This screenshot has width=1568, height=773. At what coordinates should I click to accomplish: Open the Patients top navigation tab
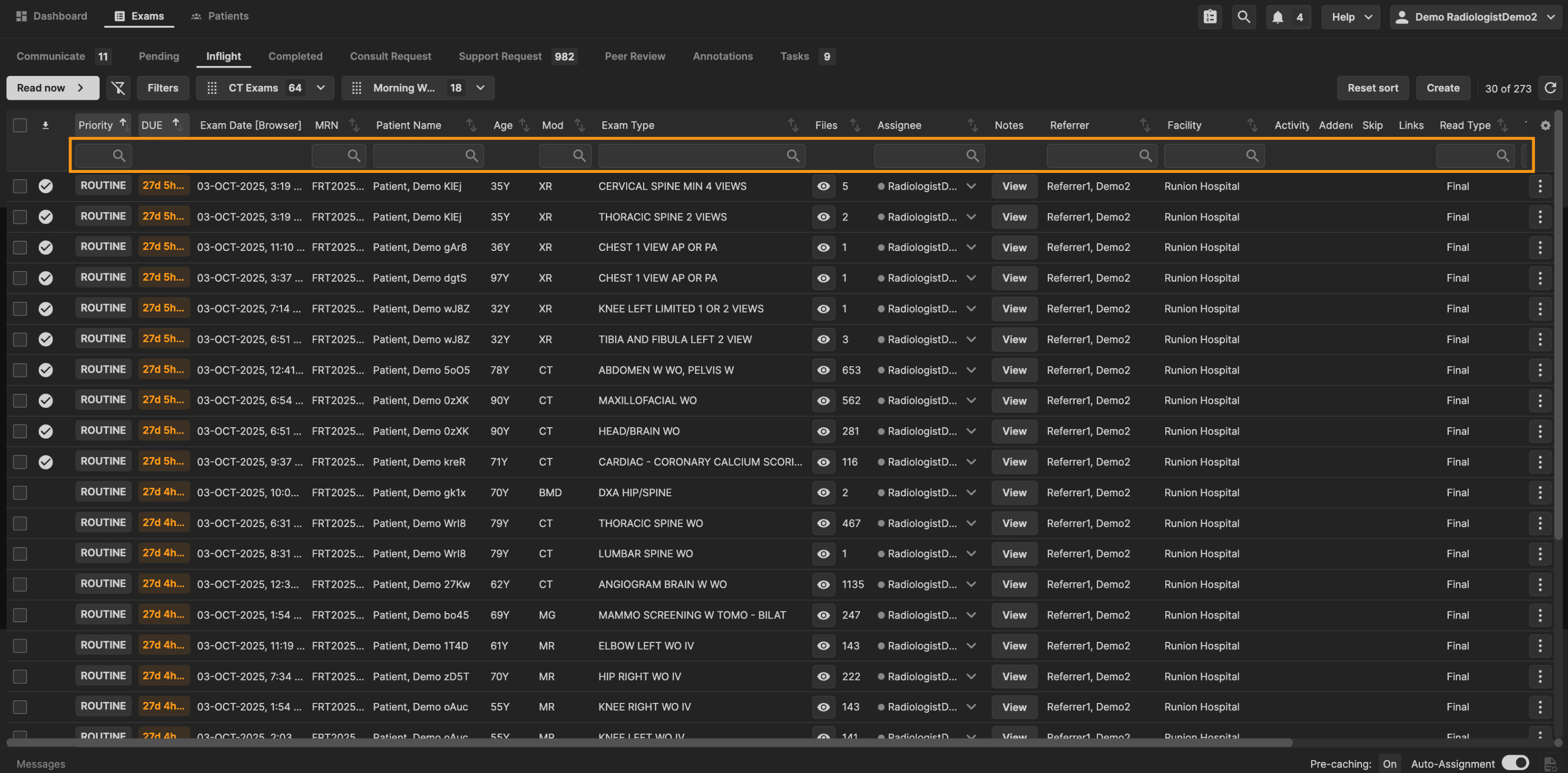coord(220,16)
